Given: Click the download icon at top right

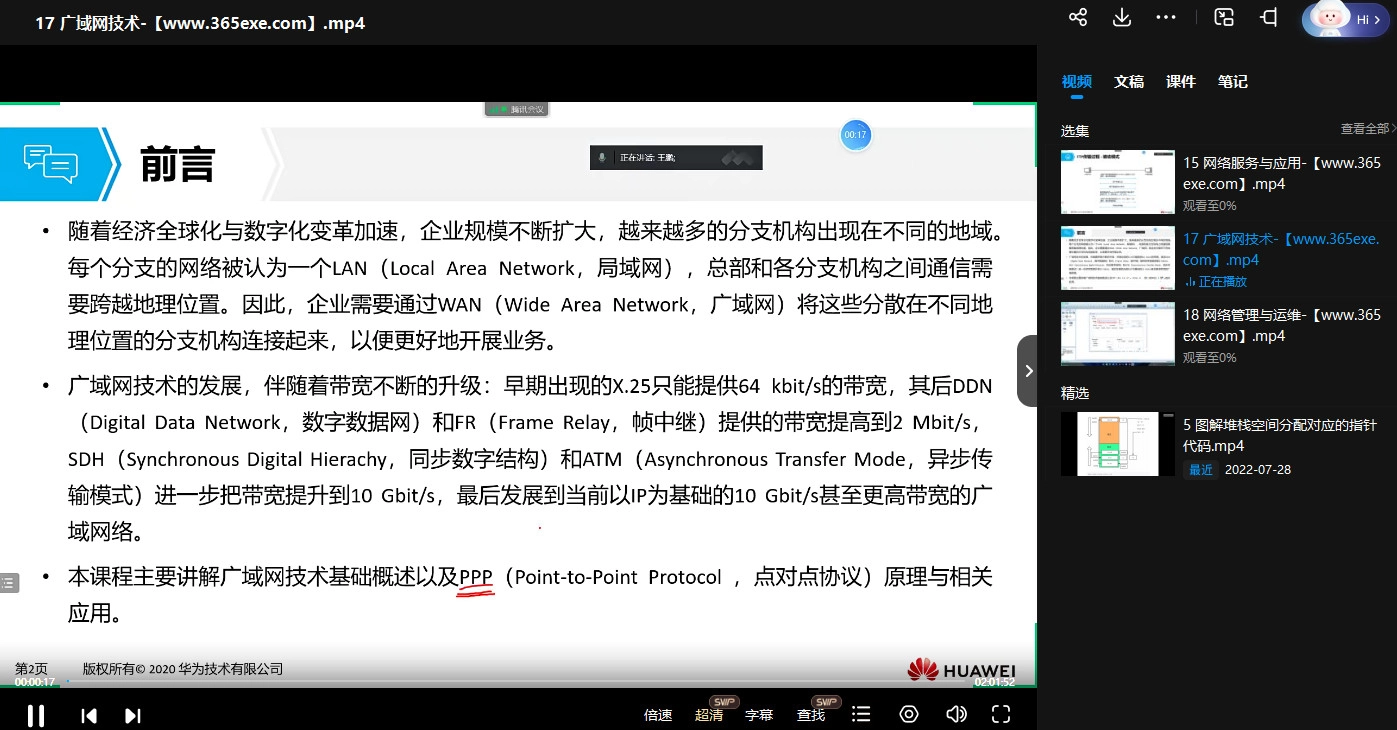Looking at the screenshot, I should point(1121,18).
